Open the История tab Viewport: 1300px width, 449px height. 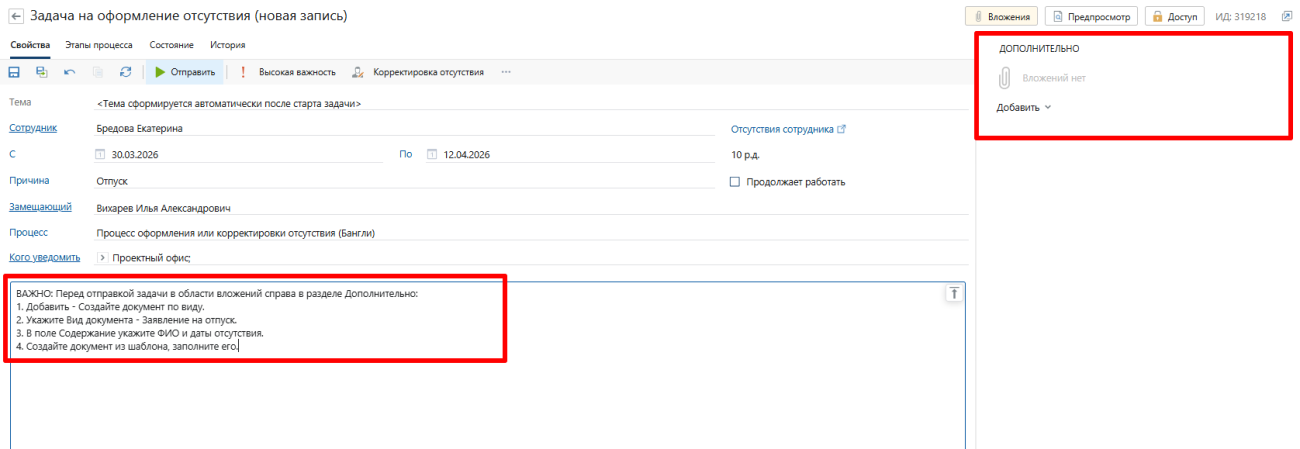(227, 45)
